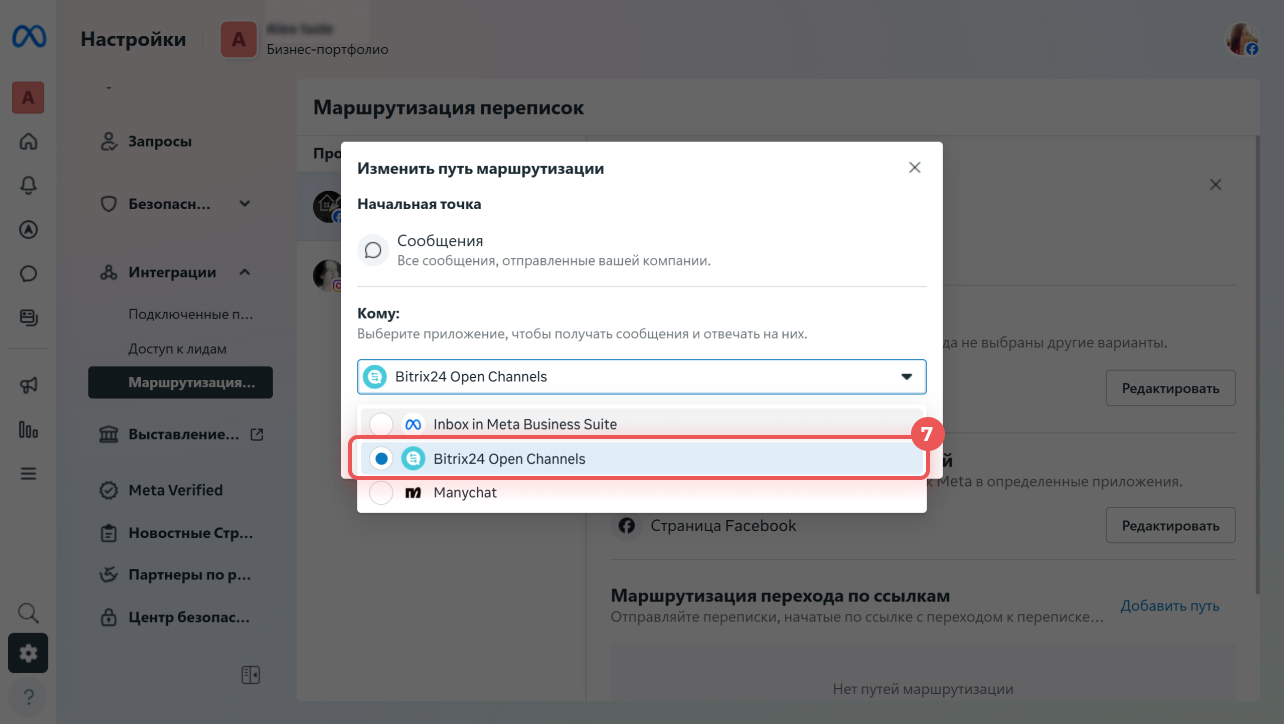Open the megaphone ads icon
Image resolution: width=1284 pixels, height=724 pixels.
28,385
